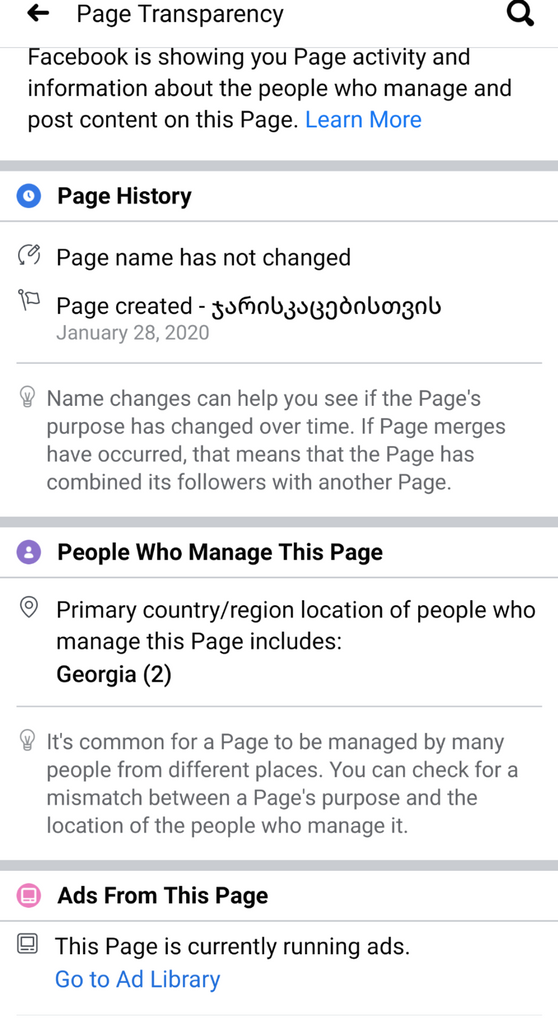Viewport: 558px width, 1024px height.
Task: Select the Page History section header
Action: click(x=279, y=196)
